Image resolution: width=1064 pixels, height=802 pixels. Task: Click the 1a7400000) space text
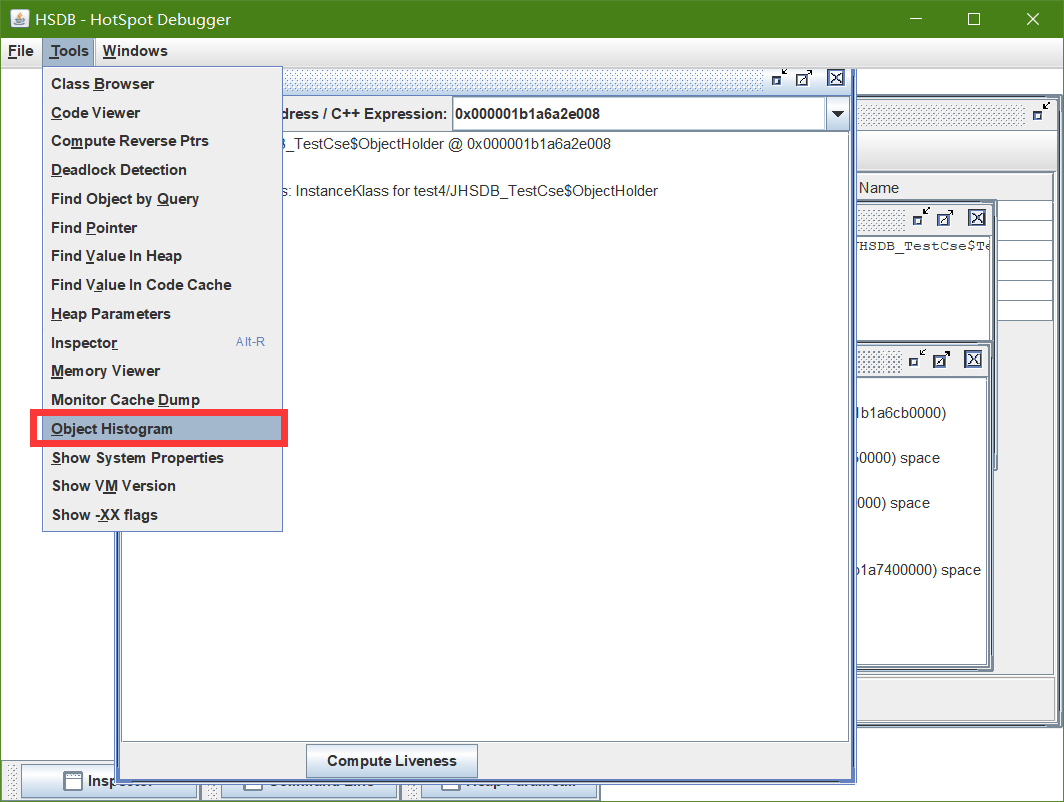919,570
